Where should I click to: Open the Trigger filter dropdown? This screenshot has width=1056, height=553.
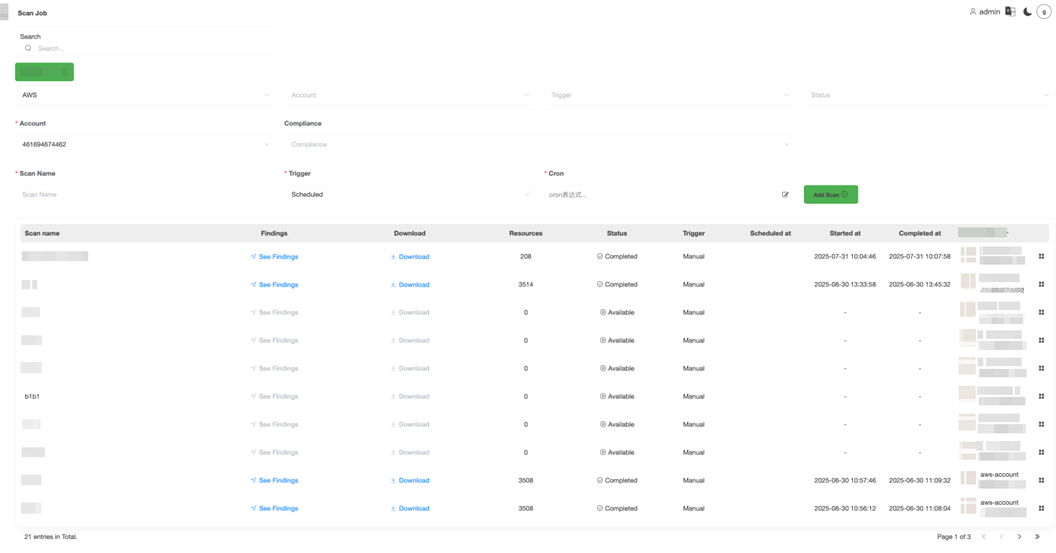click(x=669, y=95)
